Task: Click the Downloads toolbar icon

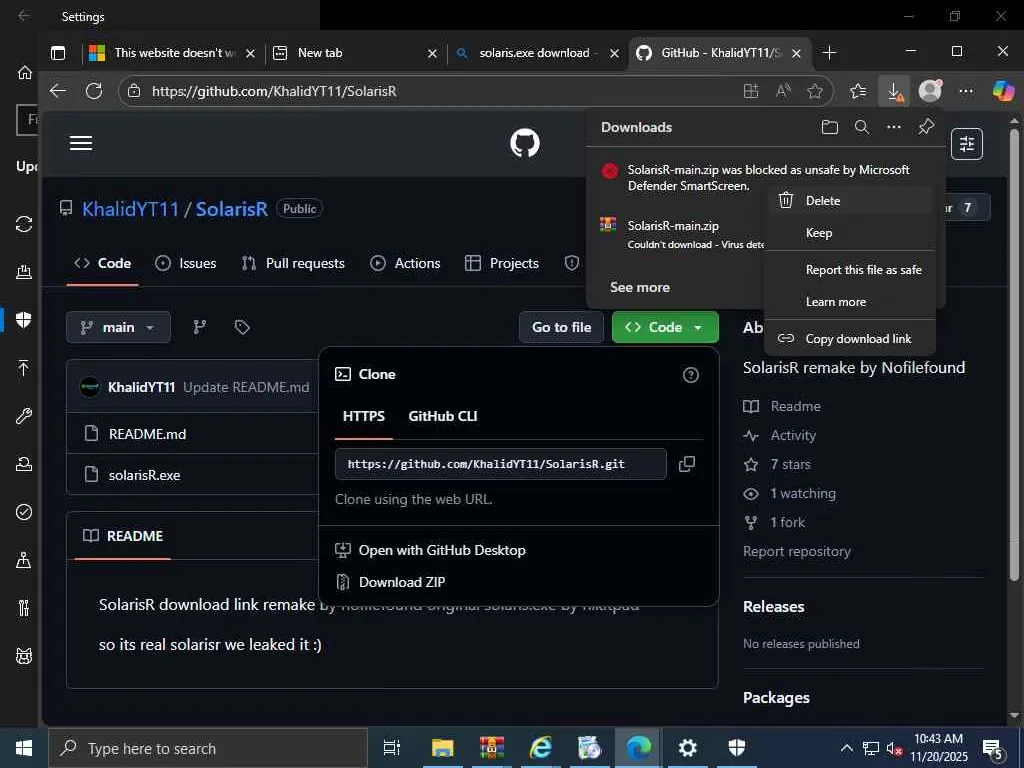Action: coord(894,91)
